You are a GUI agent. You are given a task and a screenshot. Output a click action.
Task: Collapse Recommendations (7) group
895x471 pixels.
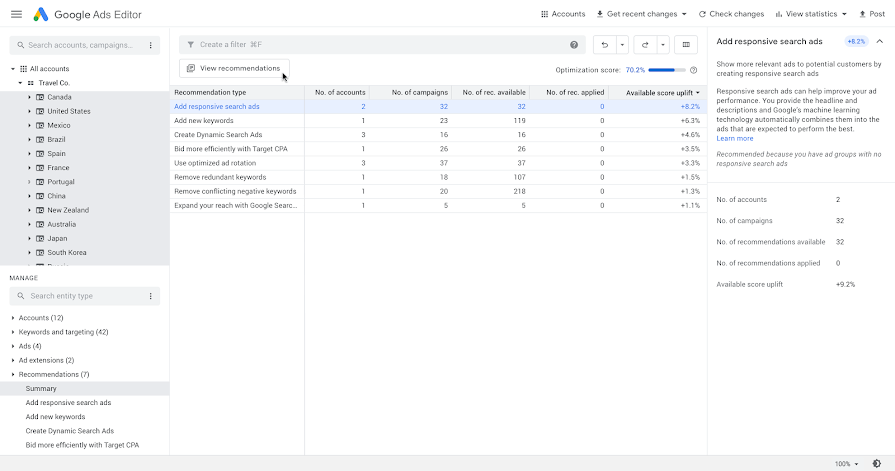click(13, 375)
